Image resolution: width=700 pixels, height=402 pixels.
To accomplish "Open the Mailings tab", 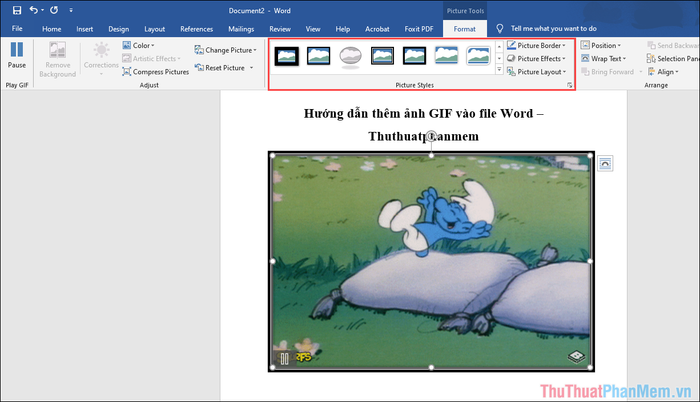I will coord(241,29).
